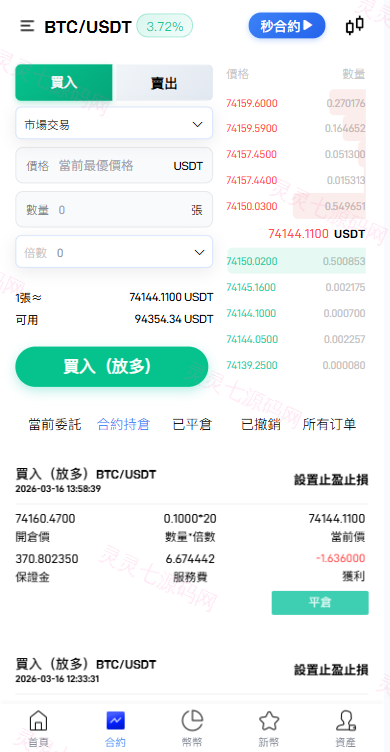Open the 新幣 star icon
The image size is (390, 752).
(x=269, y=720)
